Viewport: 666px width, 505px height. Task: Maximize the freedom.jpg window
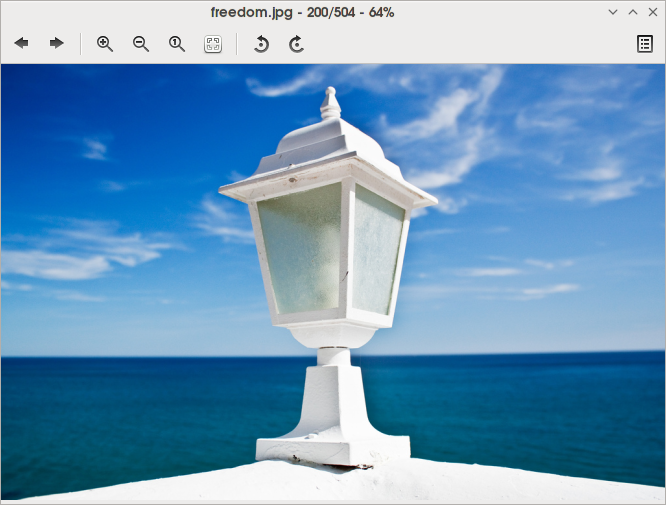pyautogui.click(x=633, y=12)
